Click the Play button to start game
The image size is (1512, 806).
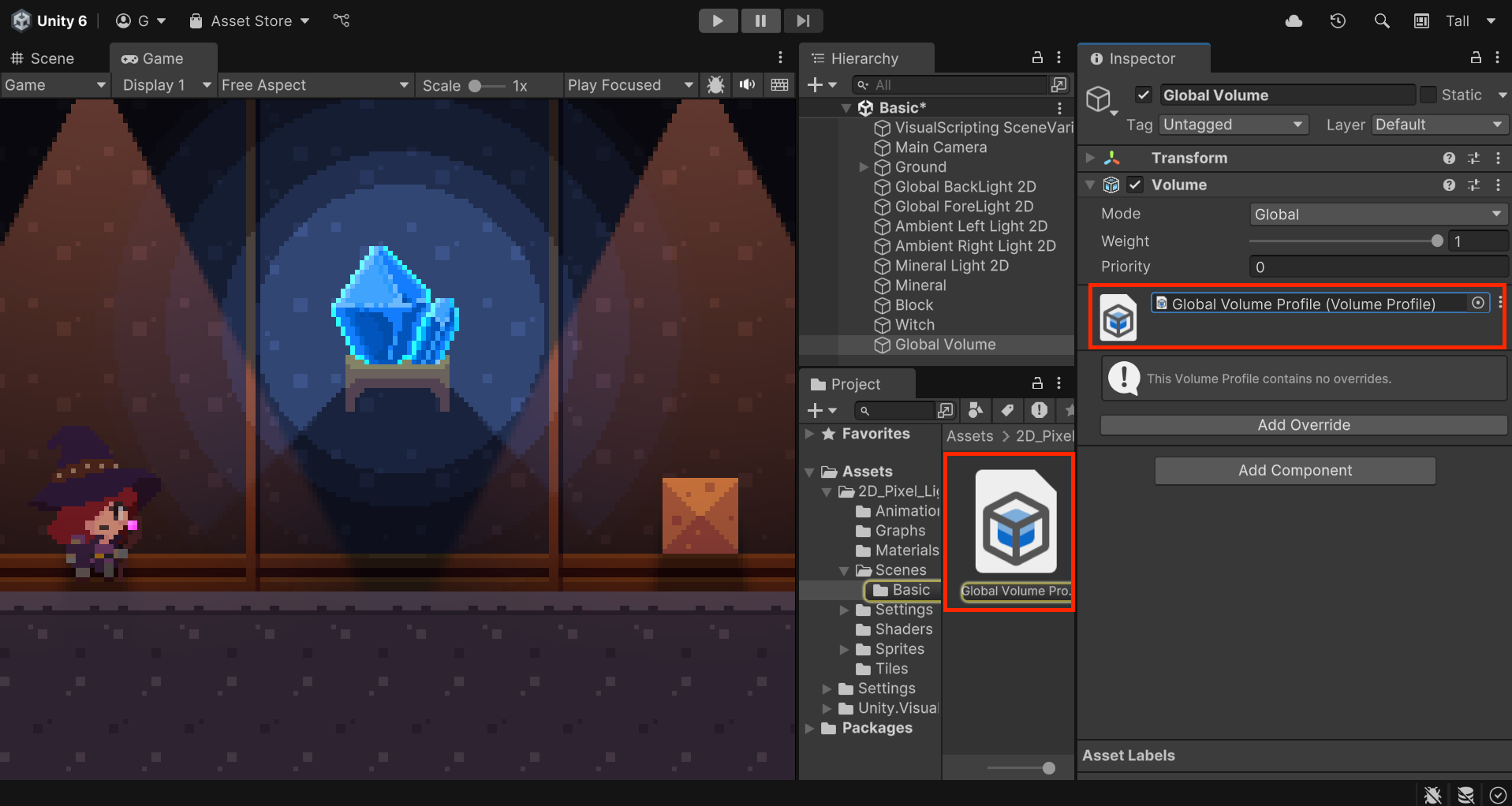(717, 21)
